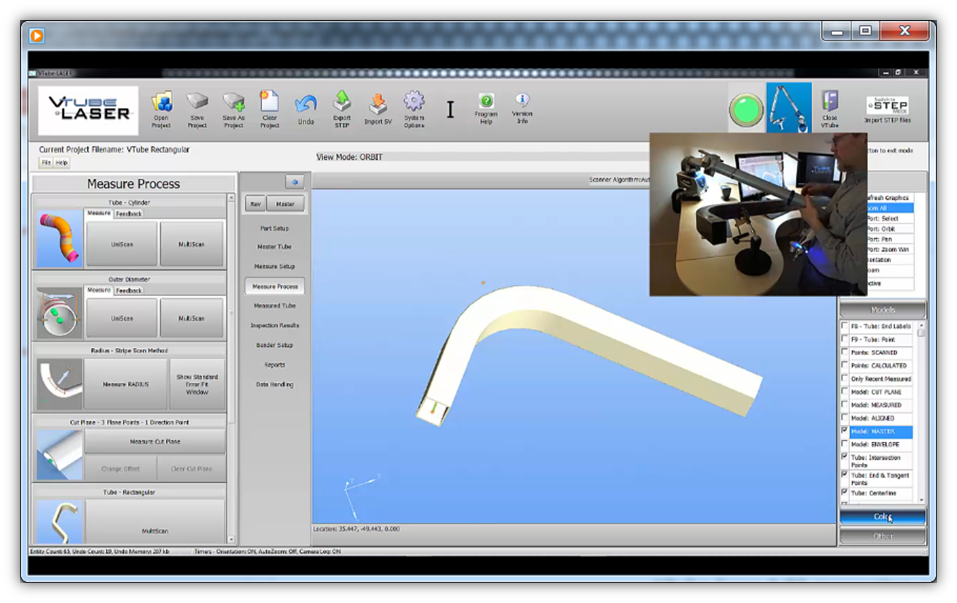Click the Export STEP icon
This screenshot has height=603, width=957.
pyautogui.click(x=342, y=102)
